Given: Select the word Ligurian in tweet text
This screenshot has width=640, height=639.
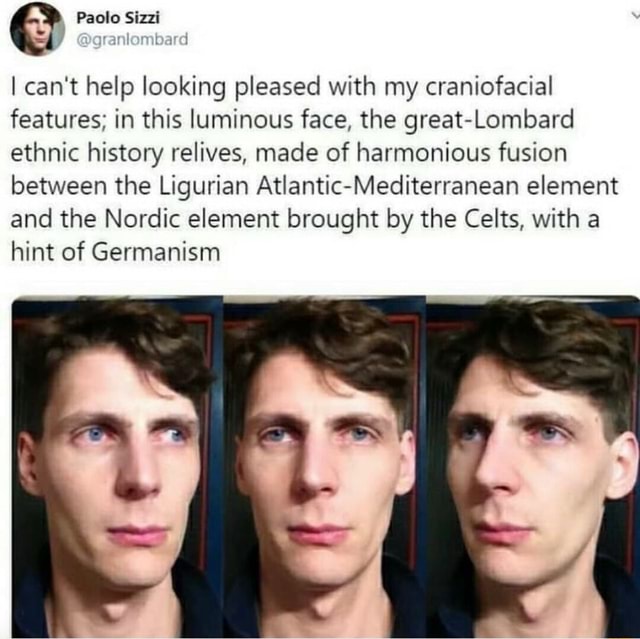Looking at the screenshot, I should click(x=203, y=187).
